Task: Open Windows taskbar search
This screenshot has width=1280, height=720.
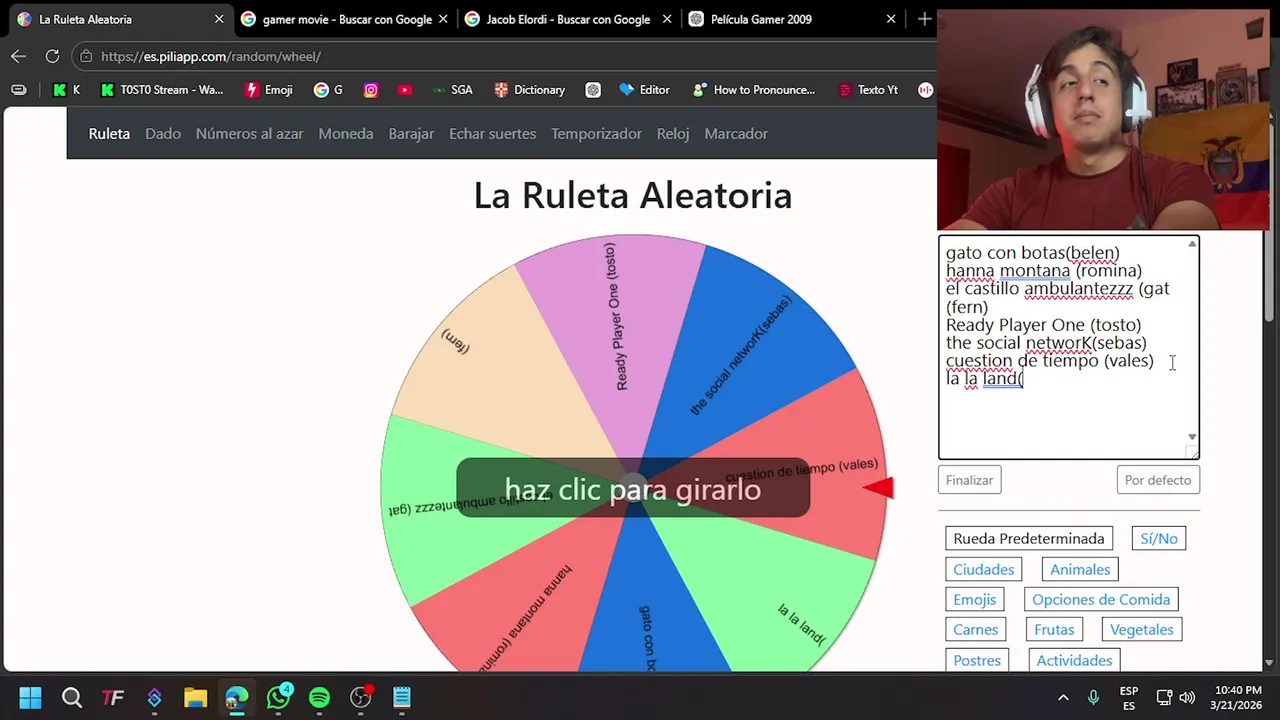Action: [x=72, y=697]
